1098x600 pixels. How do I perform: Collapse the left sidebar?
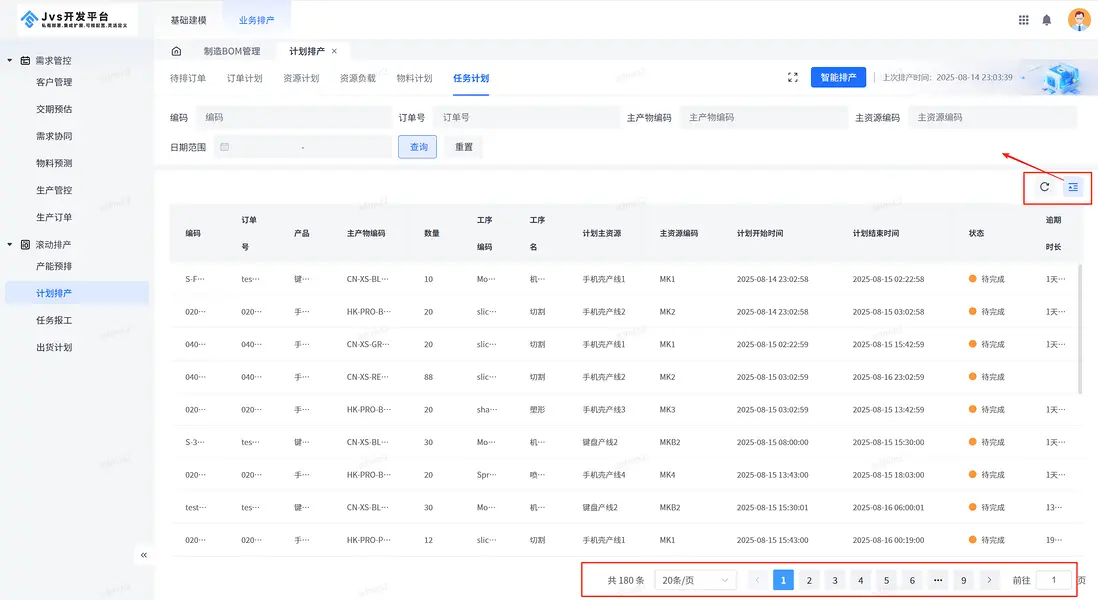144,555
